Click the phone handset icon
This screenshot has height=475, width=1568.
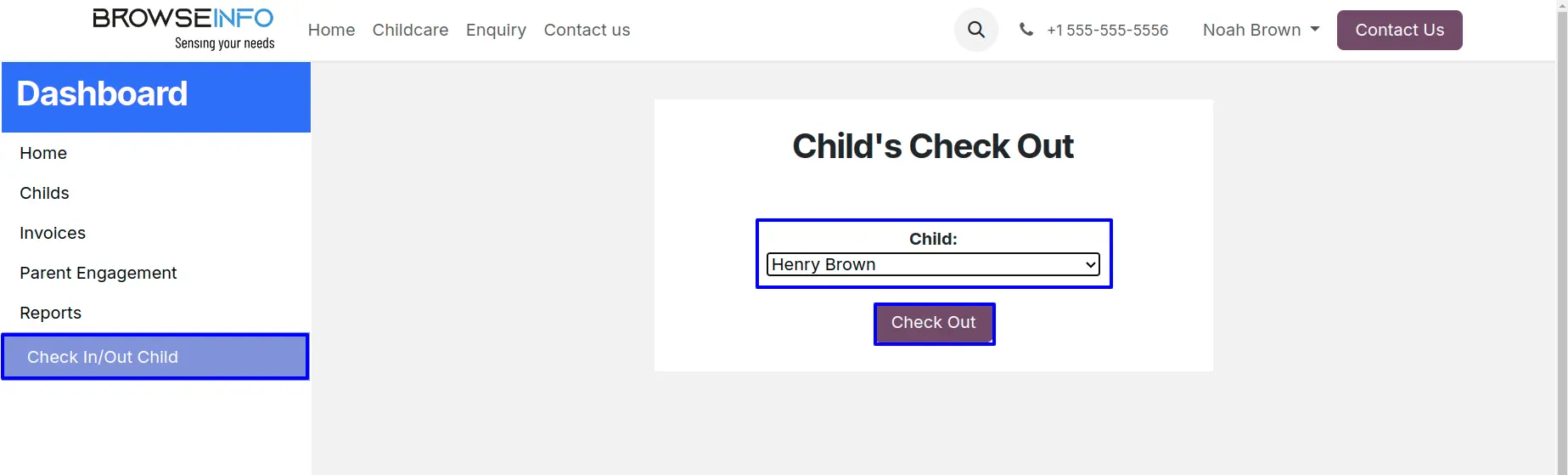[1026, 30]
